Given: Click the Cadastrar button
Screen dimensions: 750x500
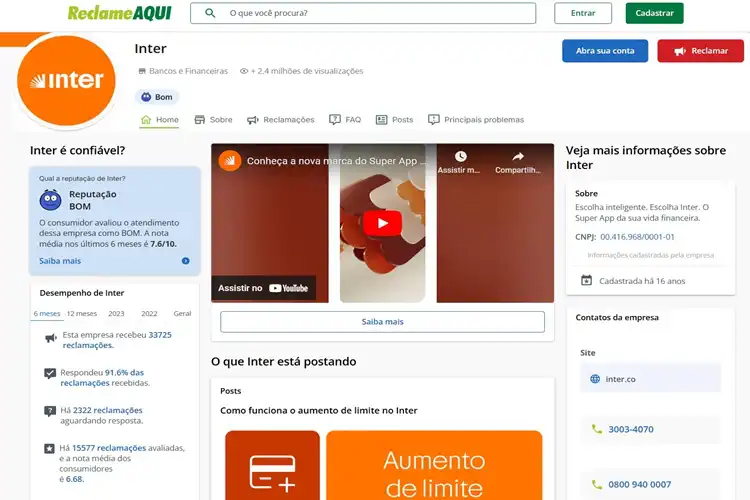Looking at the screenshot, I should (x=654, y=13).
